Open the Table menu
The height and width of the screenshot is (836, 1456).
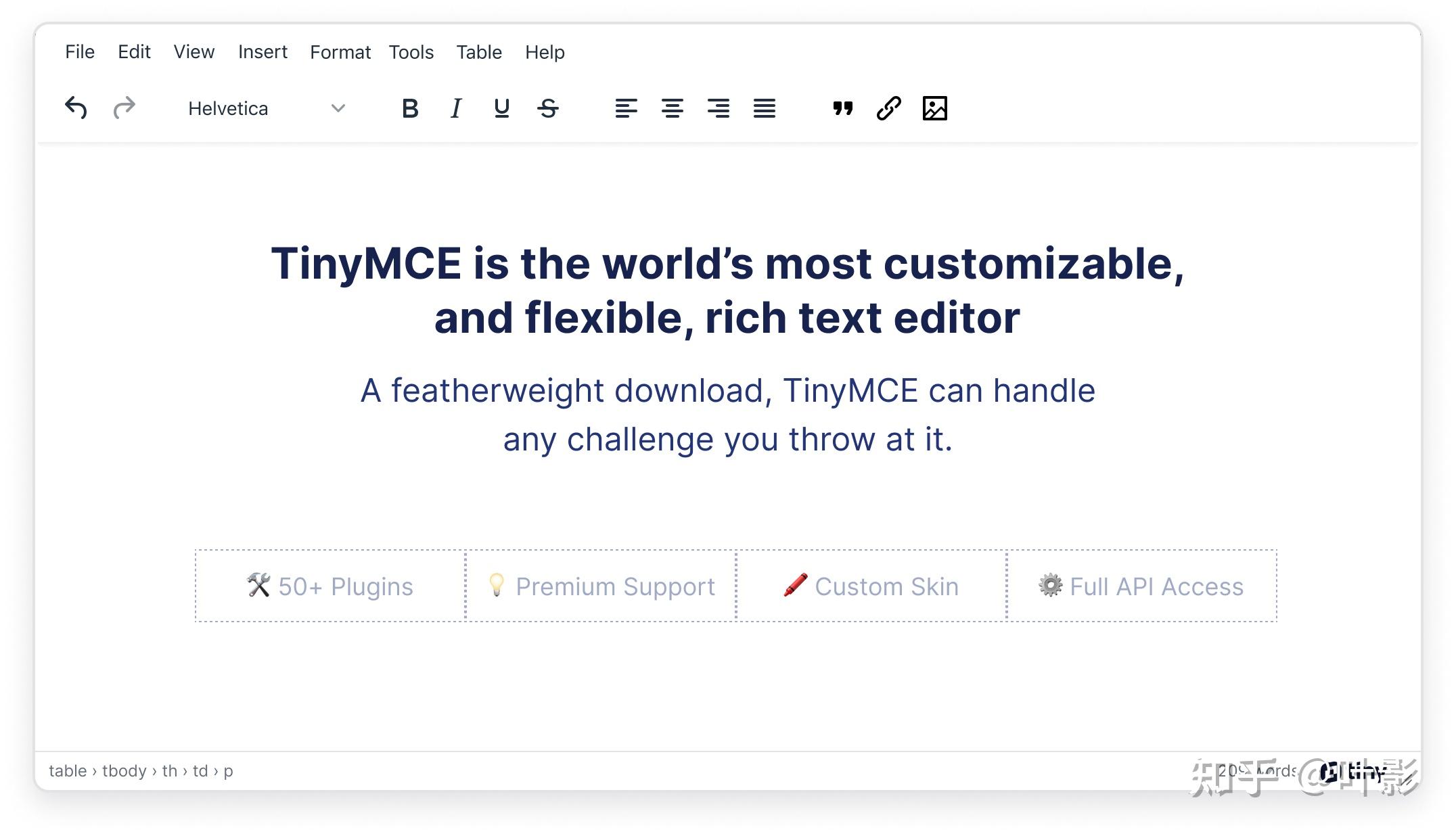[x=478, y=52]
